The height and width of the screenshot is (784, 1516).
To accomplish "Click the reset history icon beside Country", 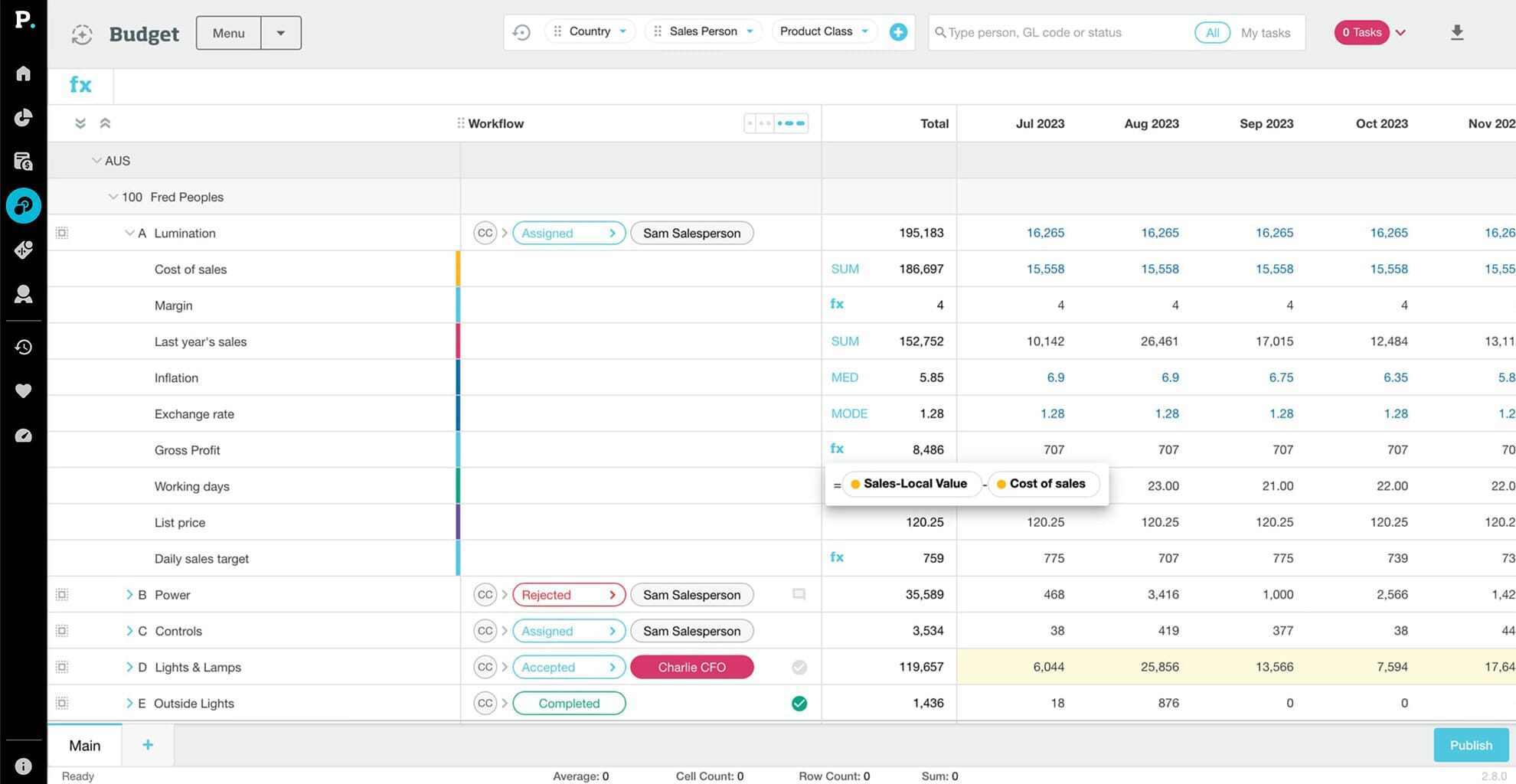I will (521, 32).
